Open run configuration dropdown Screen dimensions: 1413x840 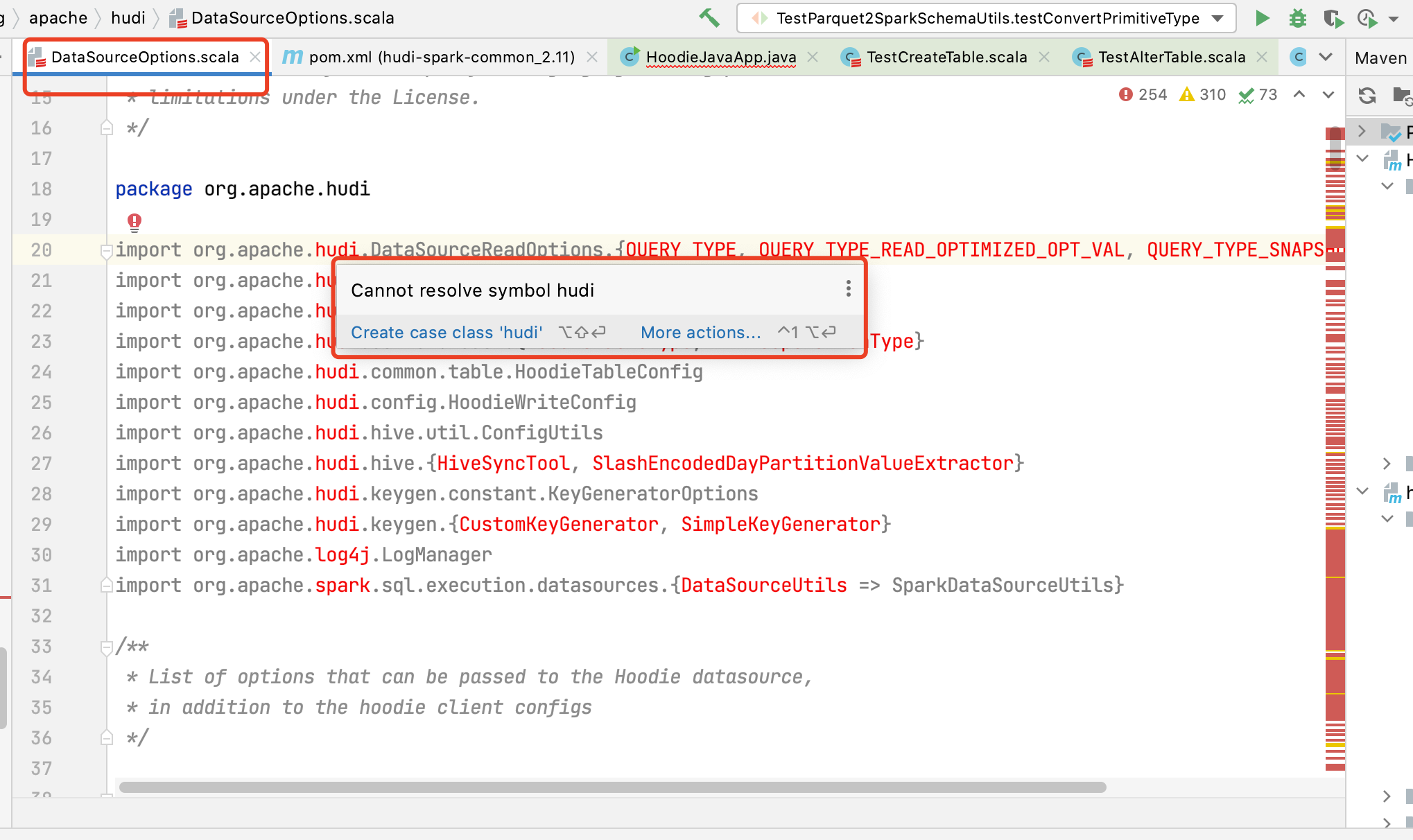[x=1218, y=18]
